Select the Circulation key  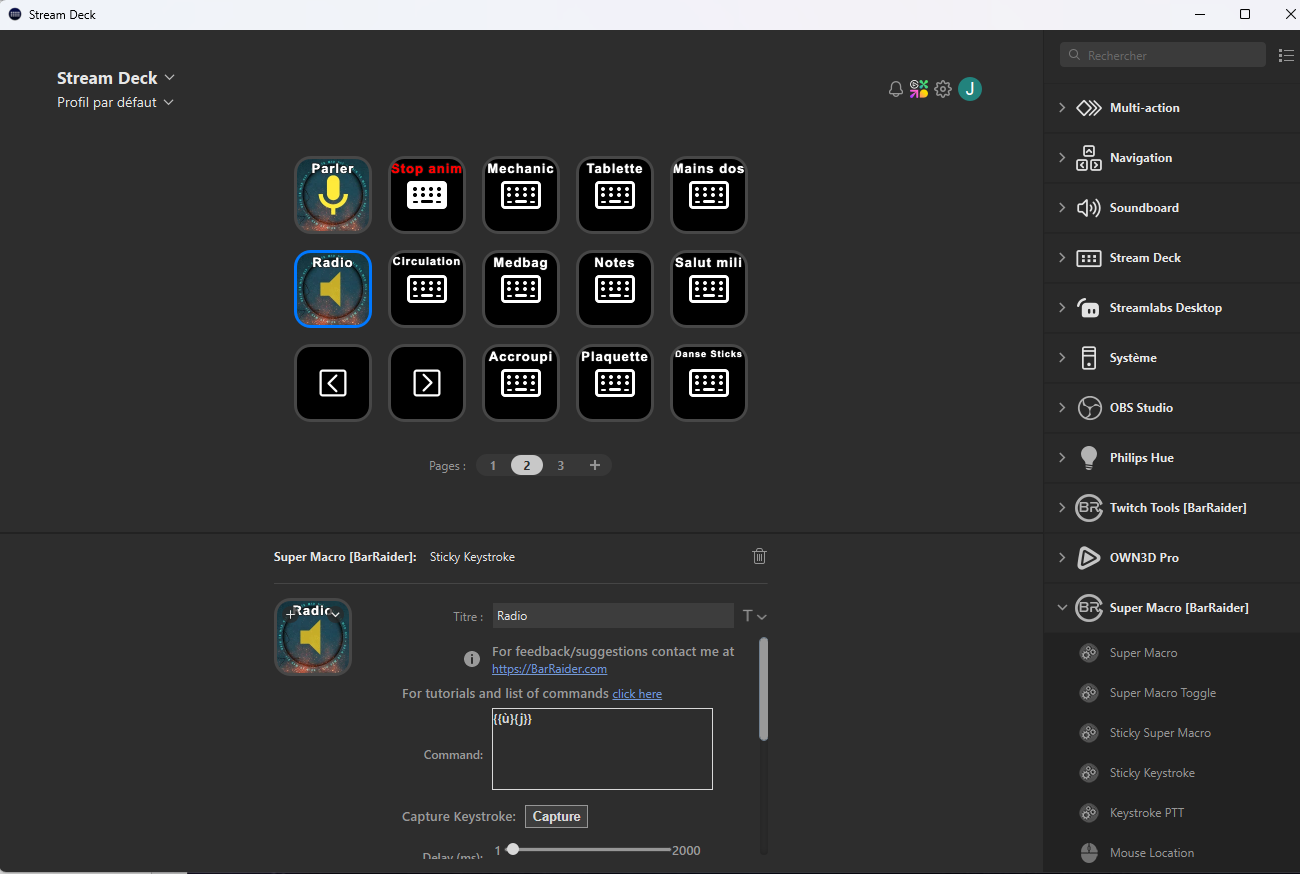(427, 289)
